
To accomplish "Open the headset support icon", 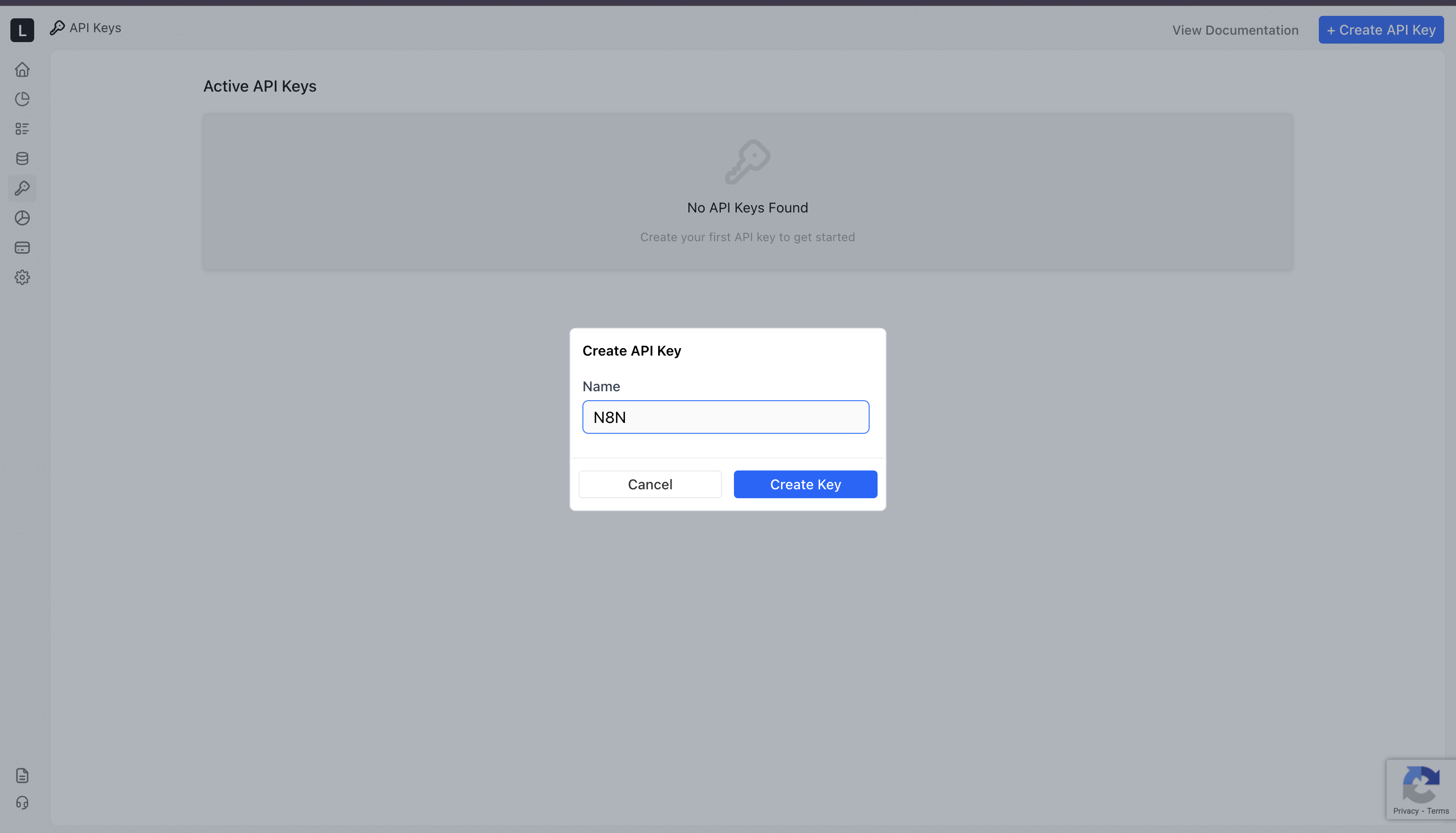I will (x=22, y=803).
